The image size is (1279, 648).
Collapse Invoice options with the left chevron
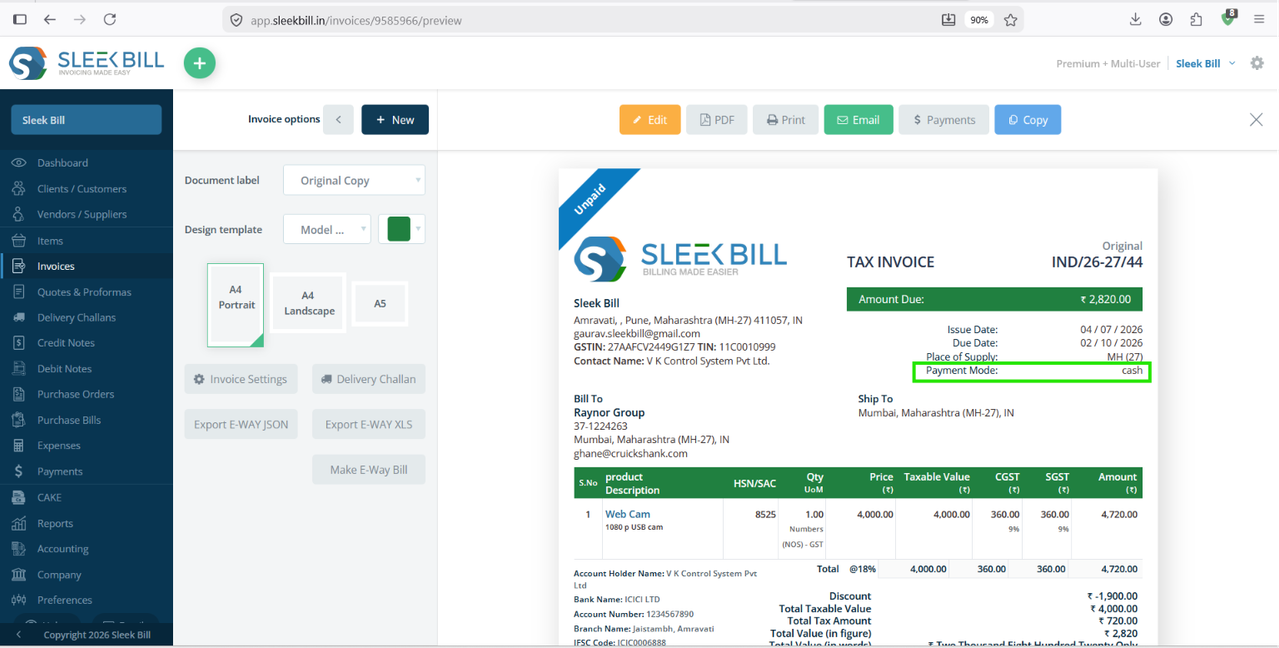[x=338, y=120]
